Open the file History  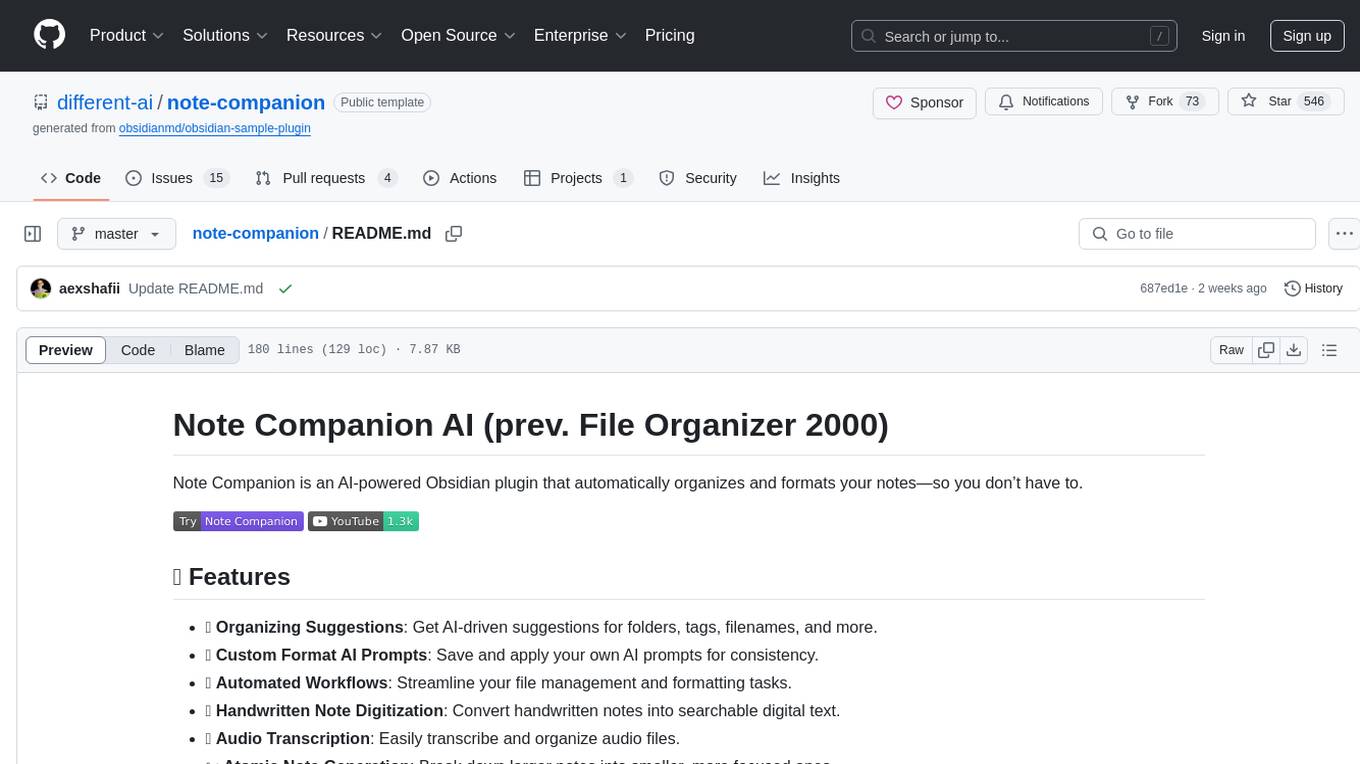pyautogui.click(x=1313, y=288)
